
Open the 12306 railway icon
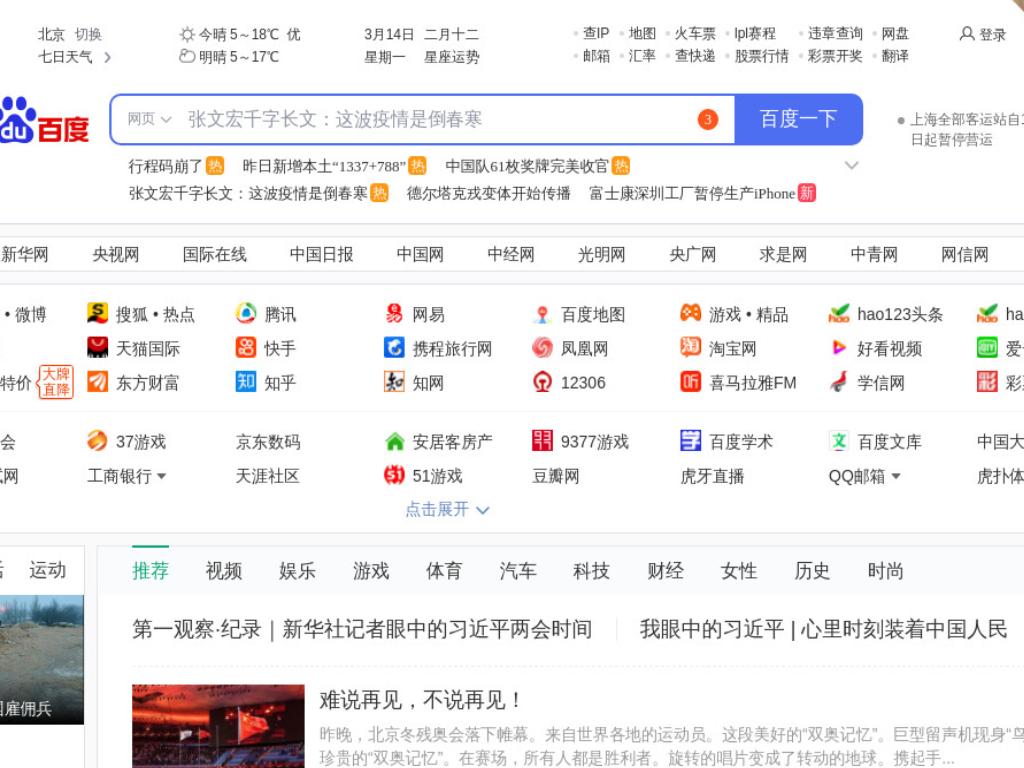(x=542, y=381)
